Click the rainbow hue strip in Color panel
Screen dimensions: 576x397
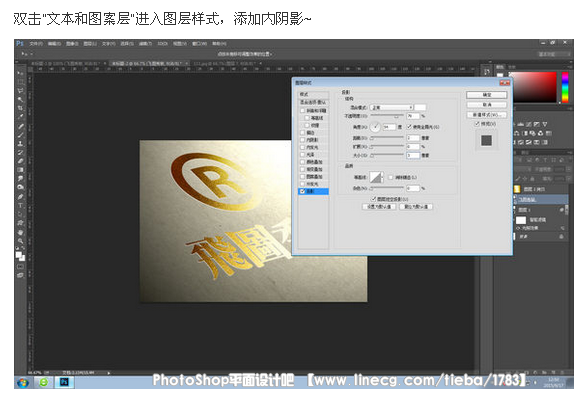(x=565, y=87)
